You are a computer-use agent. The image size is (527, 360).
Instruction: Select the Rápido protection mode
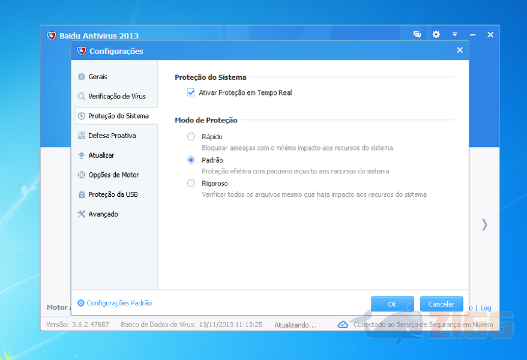coord(191,136)
